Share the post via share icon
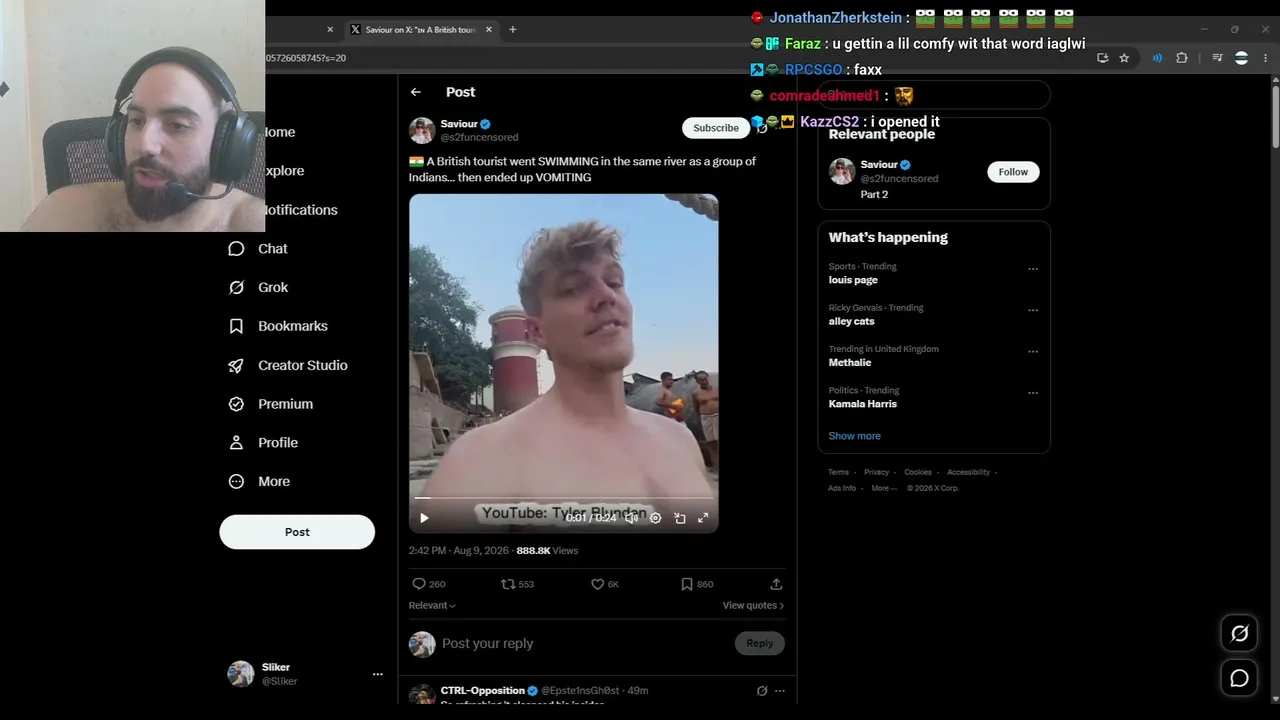 point(776,584)
